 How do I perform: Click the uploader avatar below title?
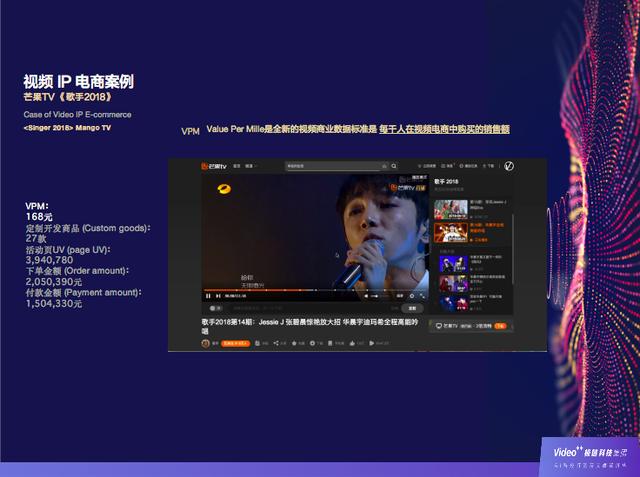pyautogui.click(x=206, y=343)
